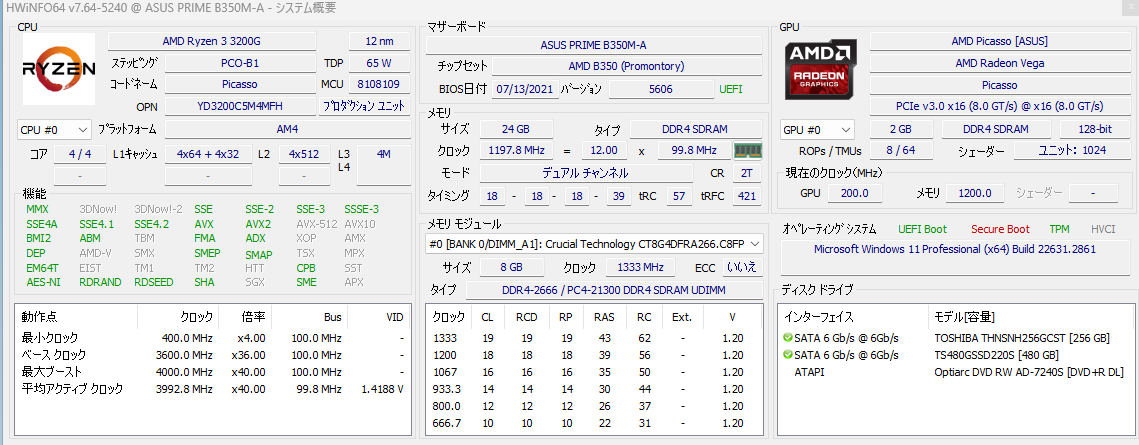Click the AMD Picasso [ASUS] GPU field
The image size is (1139, 445).
pos(1000,41)
